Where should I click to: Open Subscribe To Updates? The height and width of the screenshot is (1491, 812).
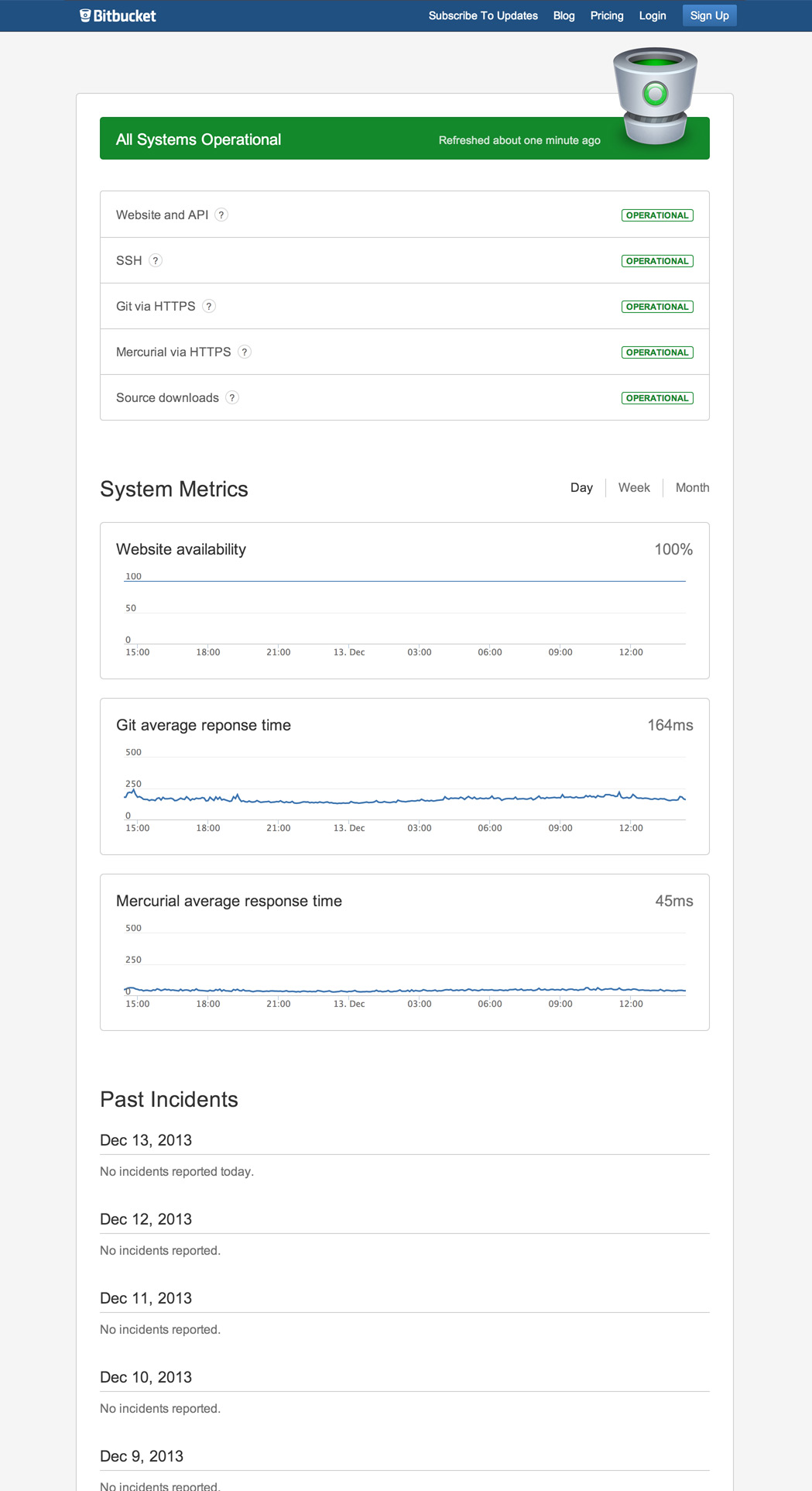point(483,15)
